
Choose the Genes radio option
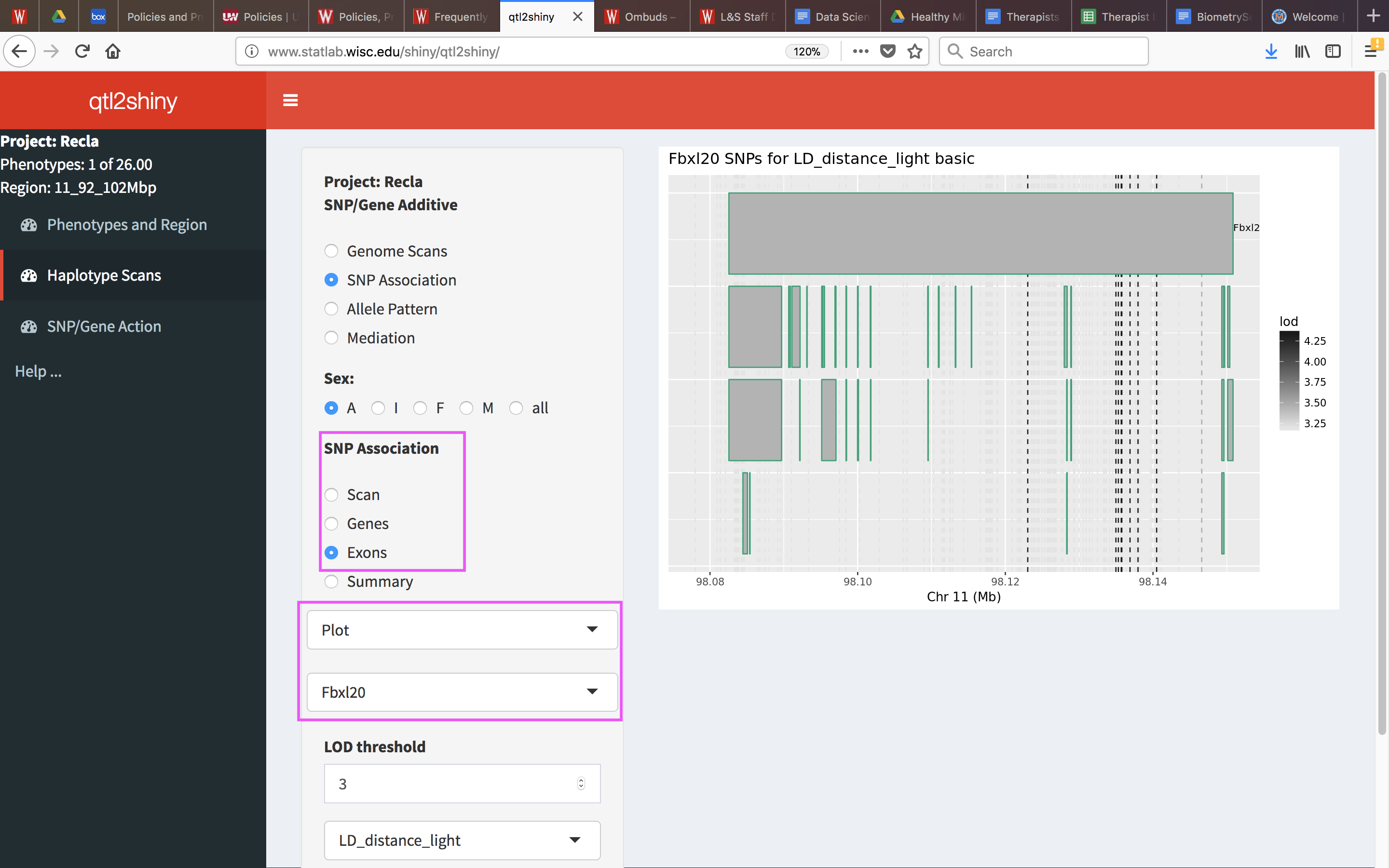tap(331, 524)
